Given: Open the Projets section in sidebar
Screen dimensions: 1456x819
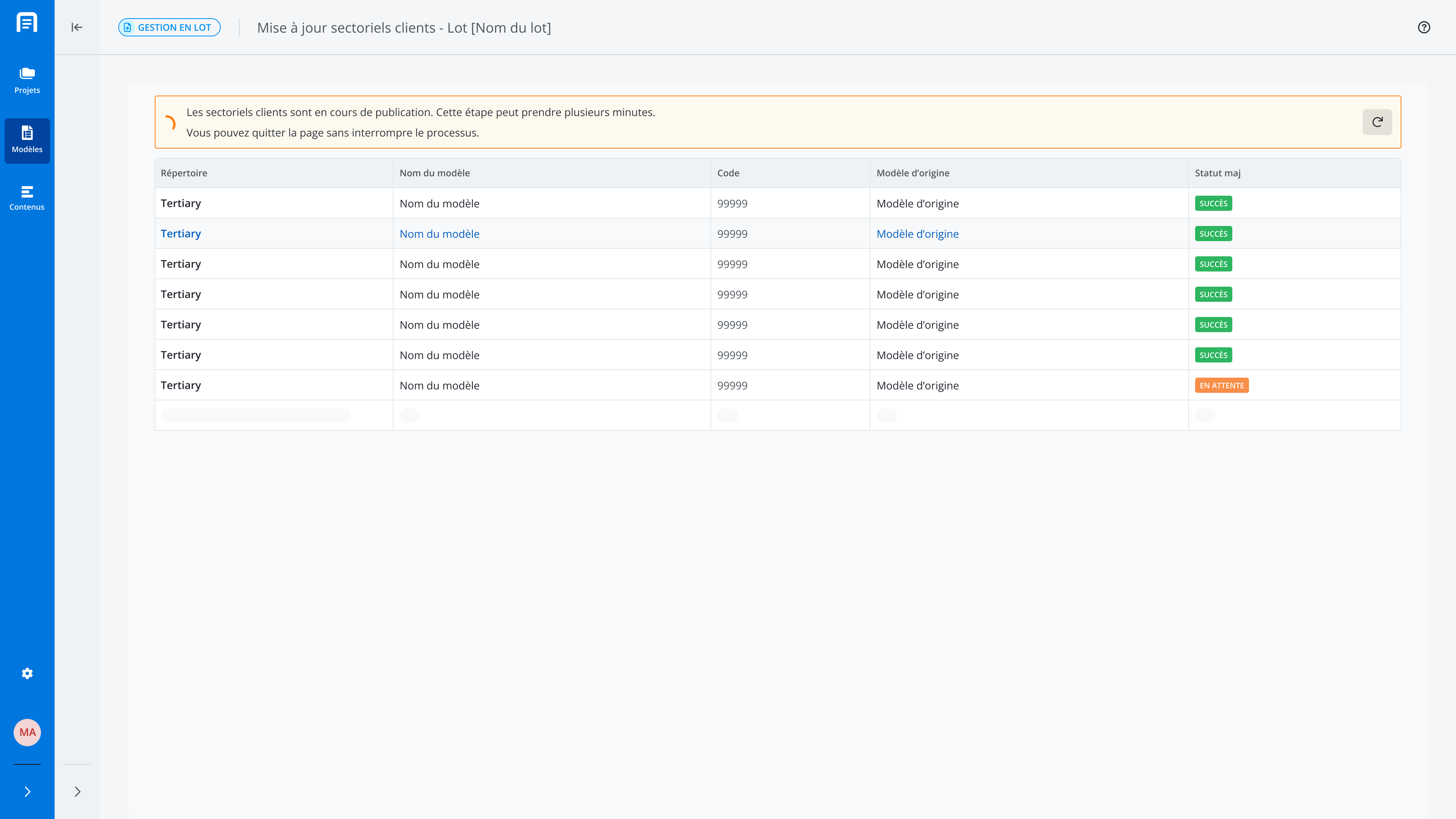Looking at the screenshot, I should pos(27,81).
